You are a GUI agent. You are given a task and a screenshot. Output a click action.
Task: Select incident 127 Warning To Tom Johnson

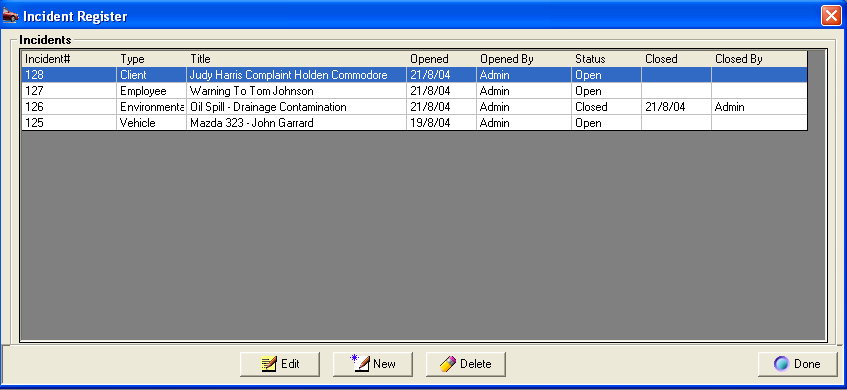click(x=414, y=91)
